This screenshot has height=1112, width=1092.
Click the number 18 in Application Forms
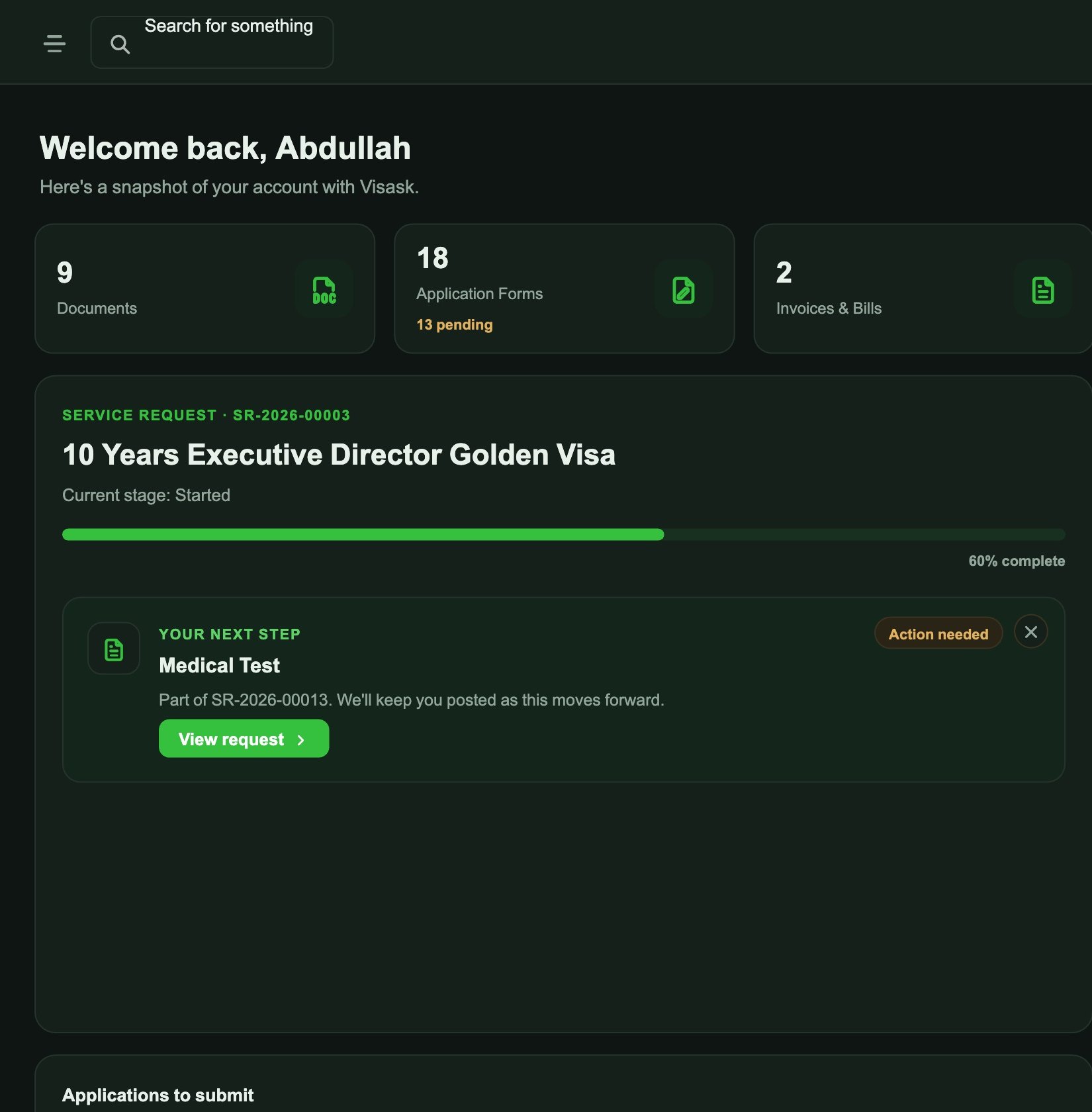coord(433,258)
